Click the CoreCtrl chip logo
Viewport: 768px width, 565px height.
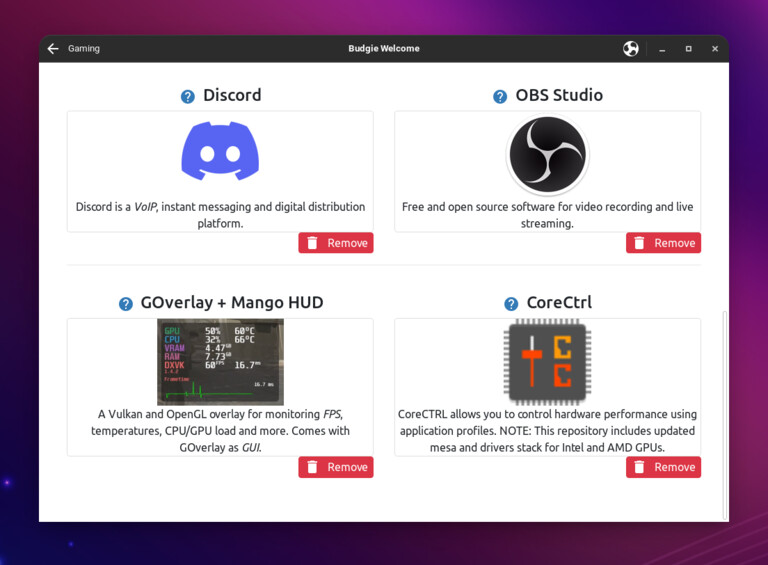pyautogui.click(x=547, y=362)
